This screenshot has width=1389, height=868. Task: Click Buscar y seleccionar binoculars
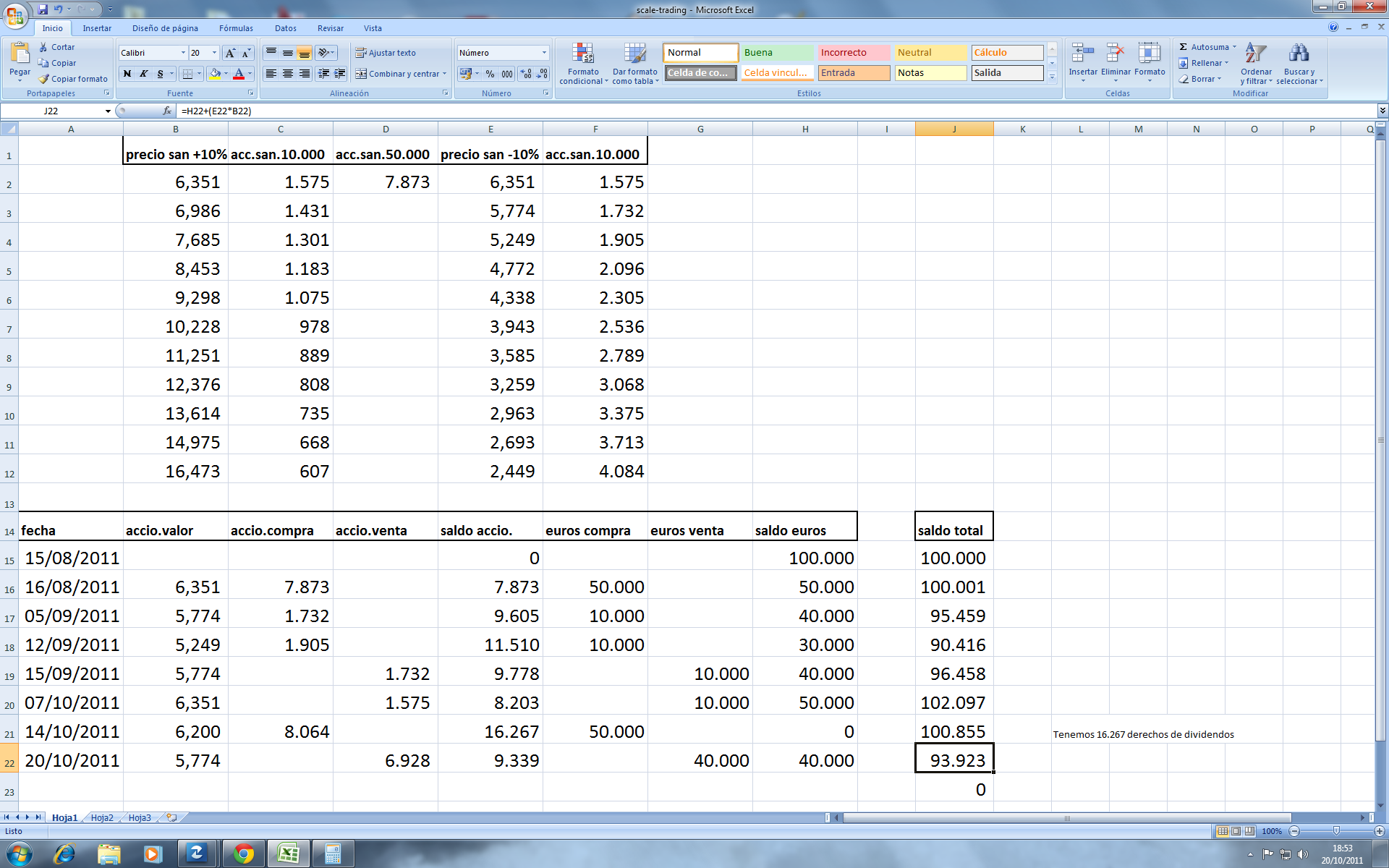click(x=1299, y=54)
